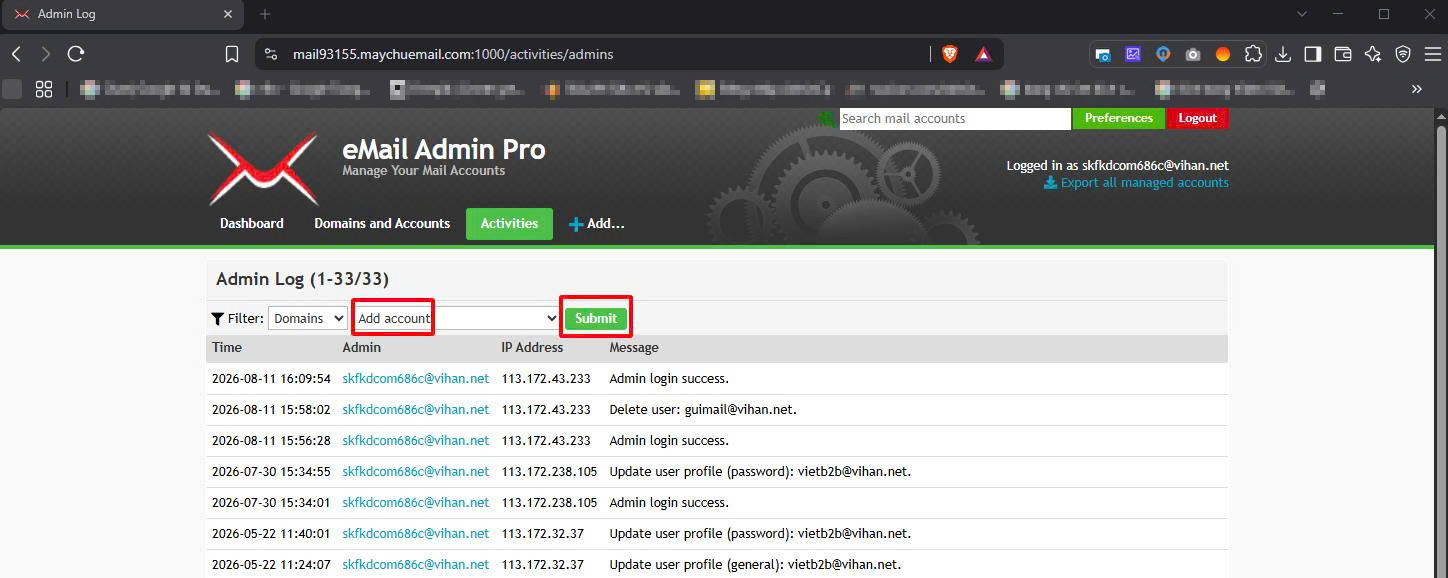Show hidden bookmarks chevron

pos(1417,89)
